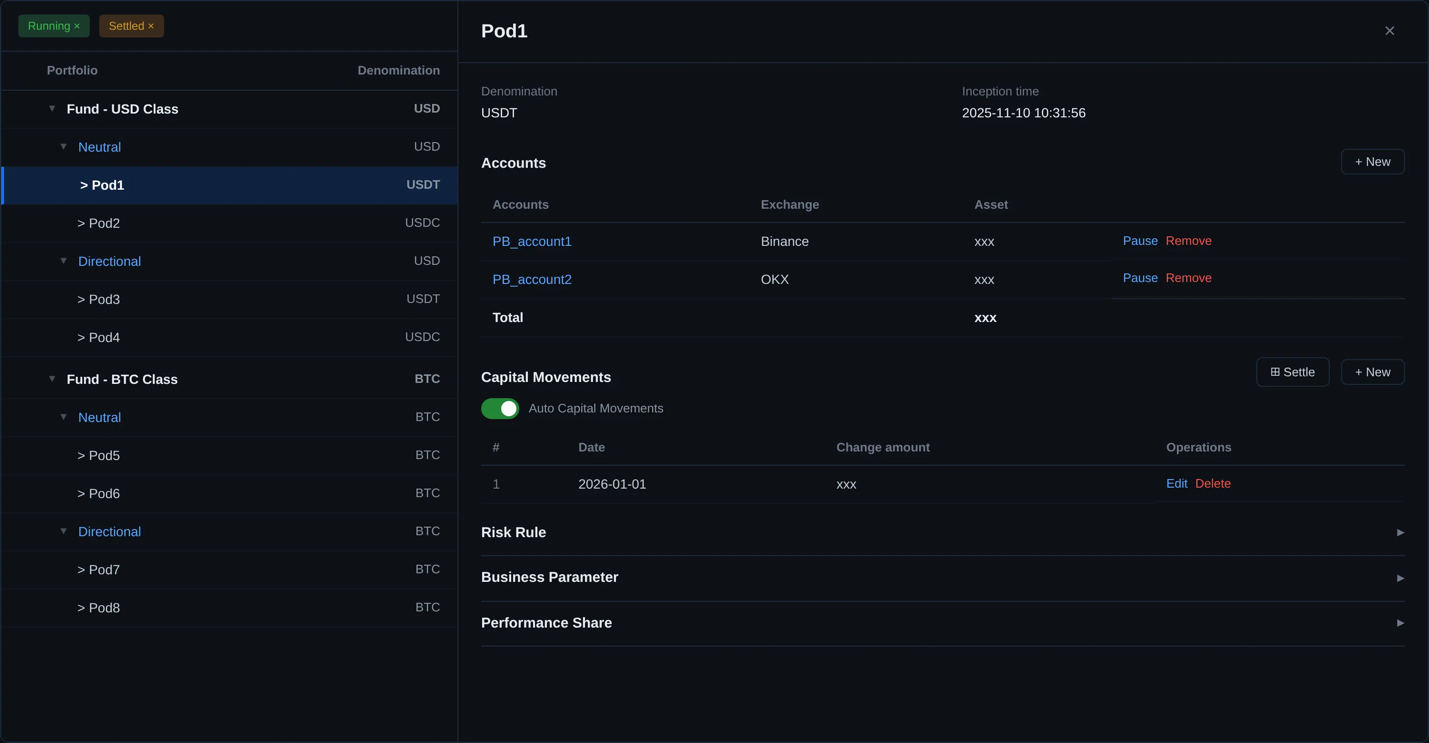This screenshot has height=743, width=1429.
Task: Remove PB_account1
Action: point(1188,241)
